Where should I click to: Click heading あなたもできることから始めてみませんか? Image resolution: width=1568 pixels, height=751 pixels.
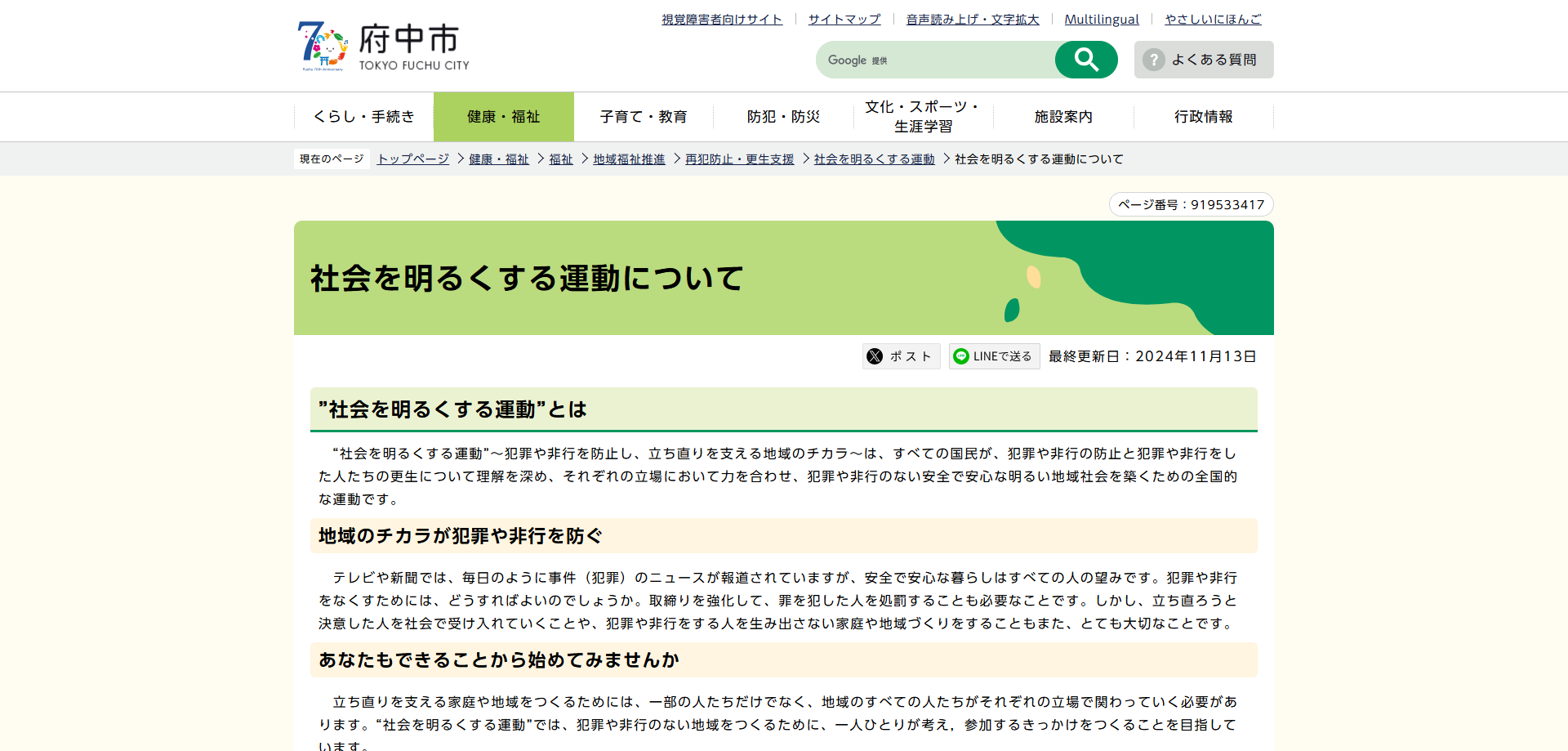click(499, 659)
